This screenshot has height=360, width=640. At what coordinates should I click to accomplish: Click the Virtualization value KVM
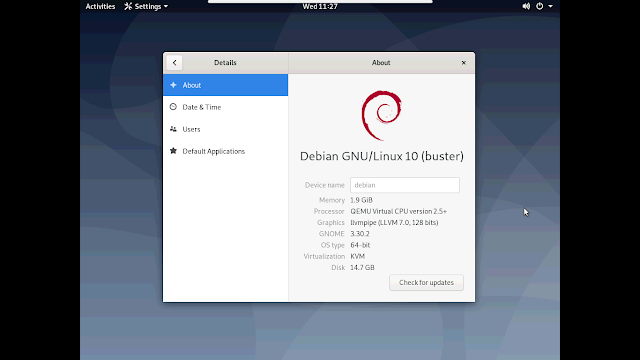(358, 256)
